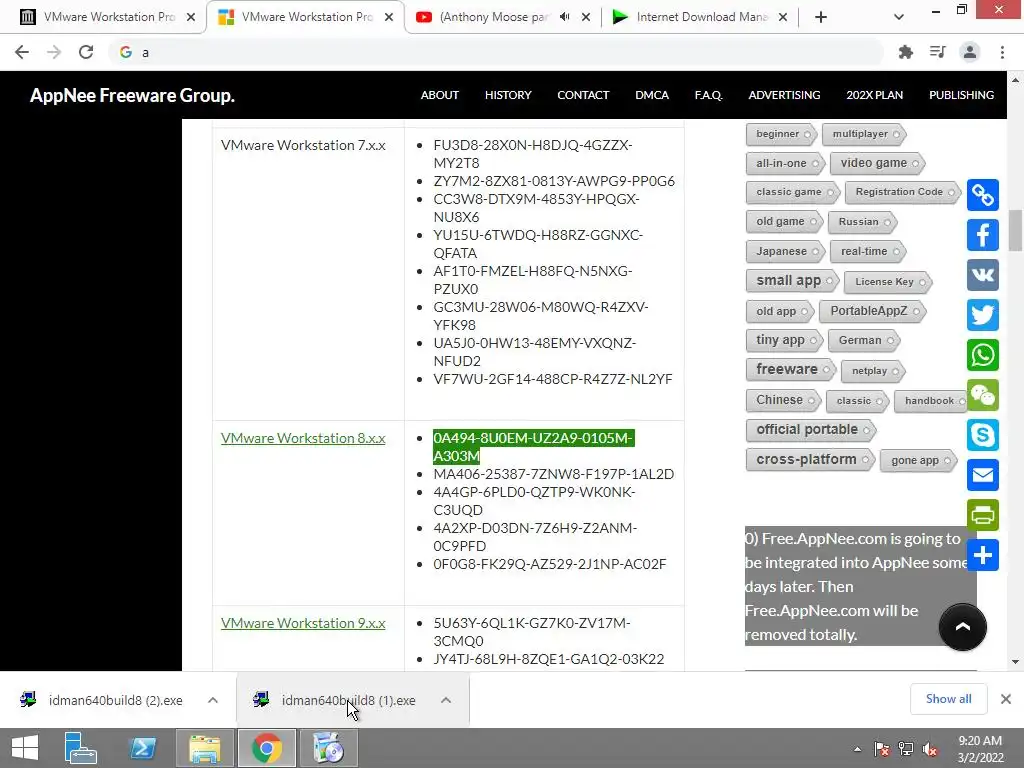Click key MA406-25387-7ZNW8-F197P-1AL2D
The width and height of the screenshot is (1024, 768).
(x=554, y=474)
